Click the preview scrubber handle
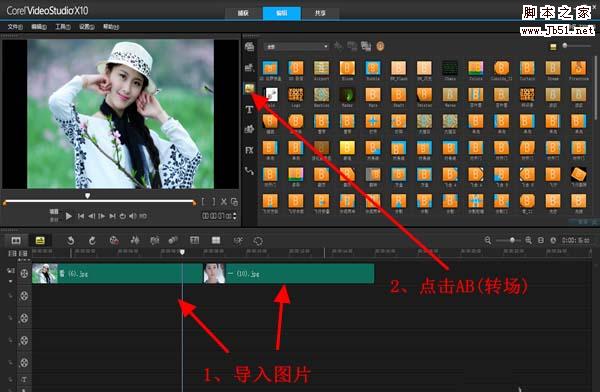The width and height of the screenshot is (600, 392). 88,196
